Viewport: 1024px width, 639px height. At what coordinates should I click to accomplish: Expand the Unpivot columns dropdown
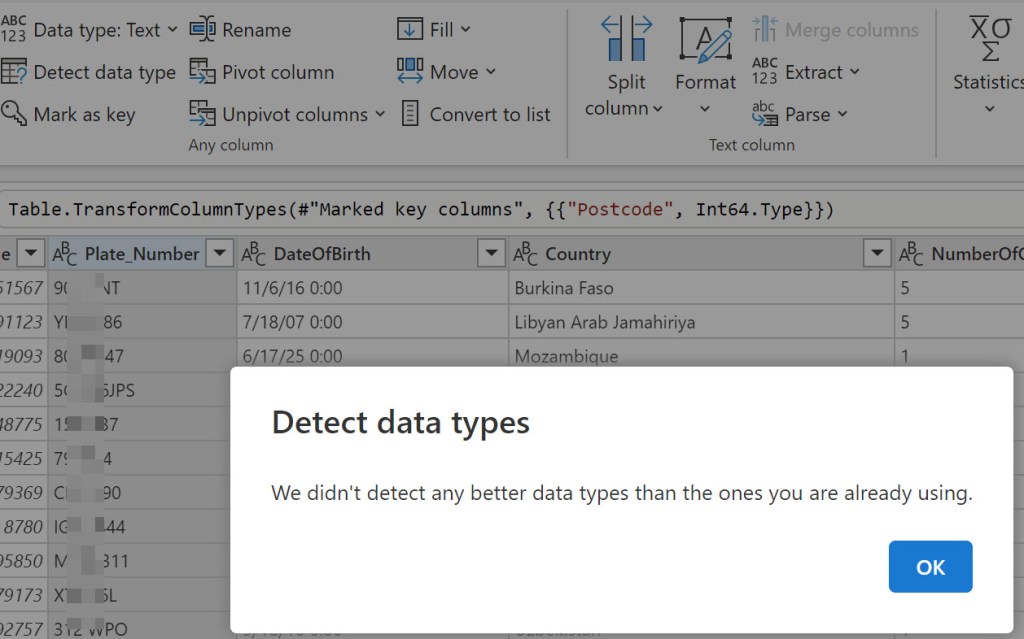coord(380,115)
